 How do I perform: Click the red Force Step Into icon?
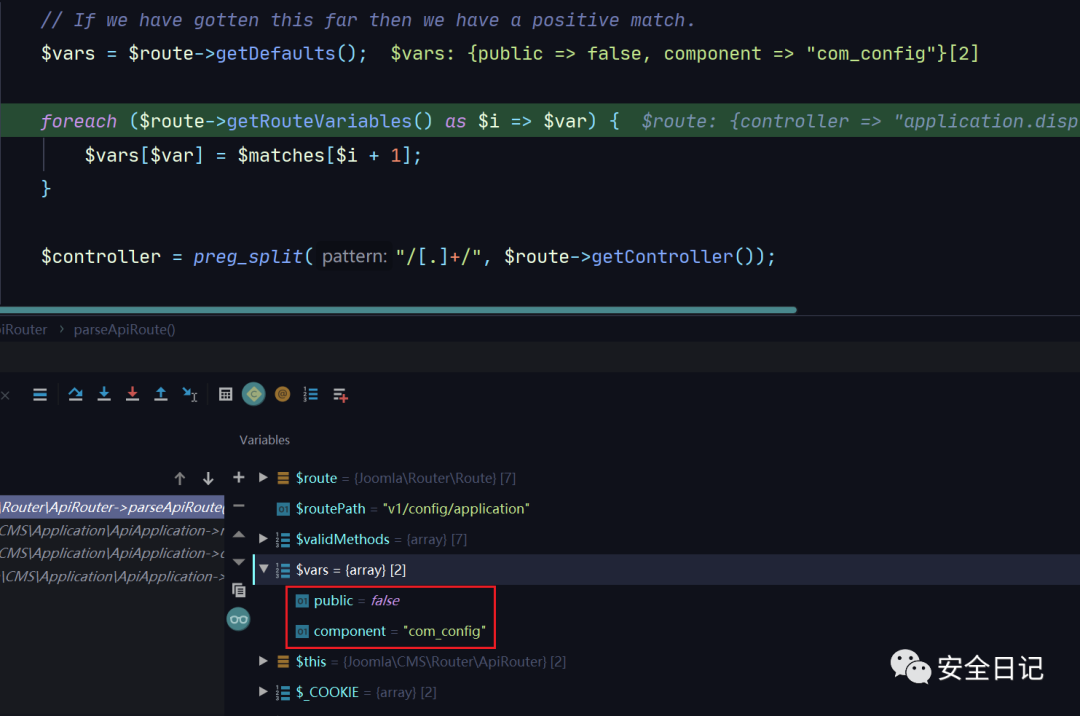[x=132, y=395]
